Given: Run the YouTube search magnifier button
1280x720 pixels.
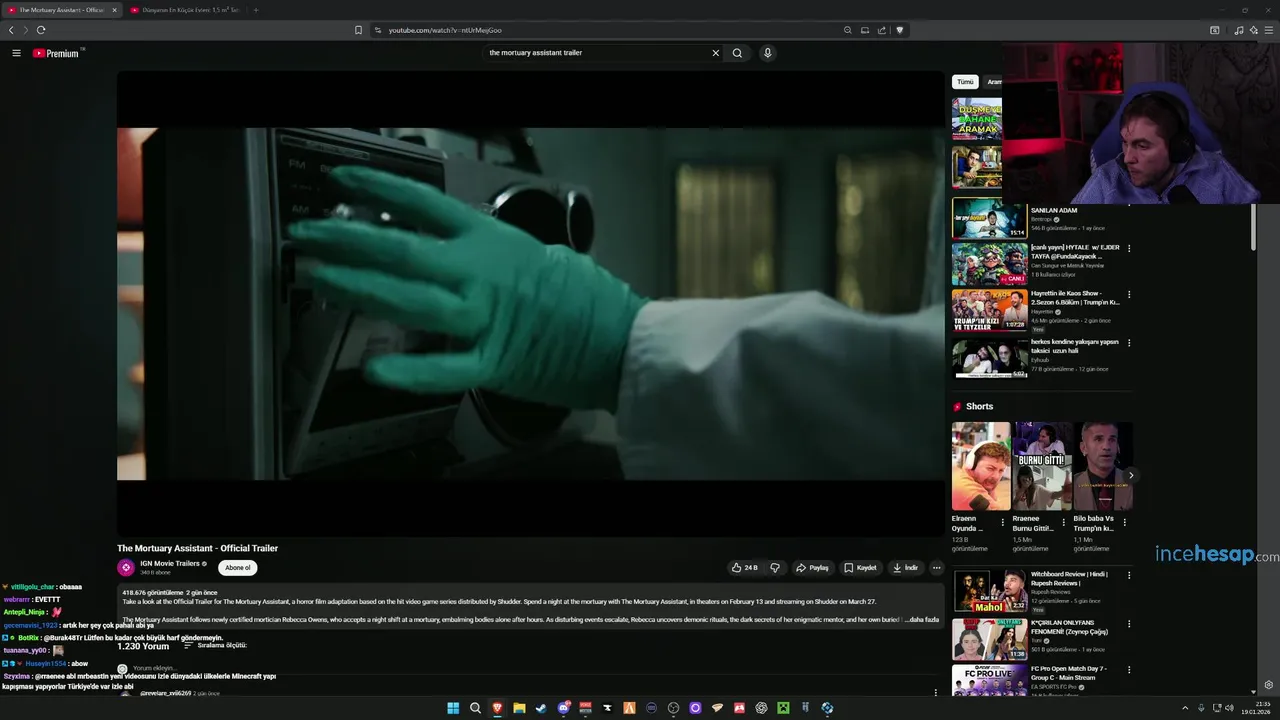Looking at the screenshot, I should pyautogui.click(x=737, y=53).
